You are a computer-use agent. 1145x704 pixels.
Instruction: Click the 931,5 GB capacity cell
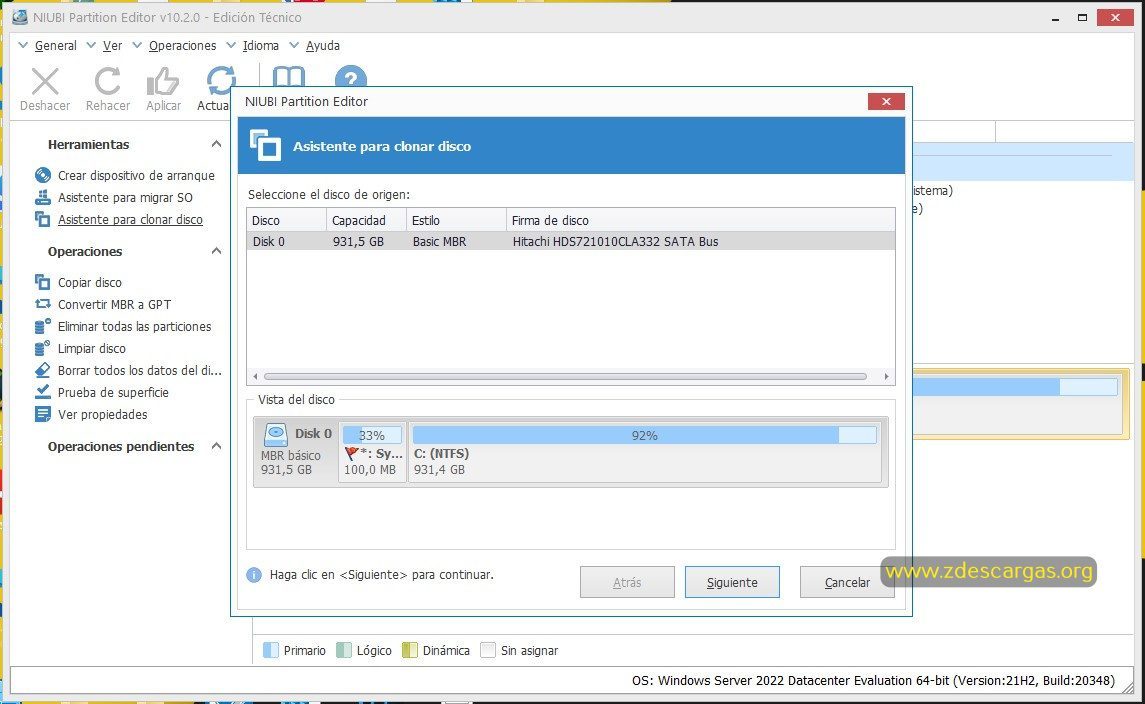(x=358, y=241)
